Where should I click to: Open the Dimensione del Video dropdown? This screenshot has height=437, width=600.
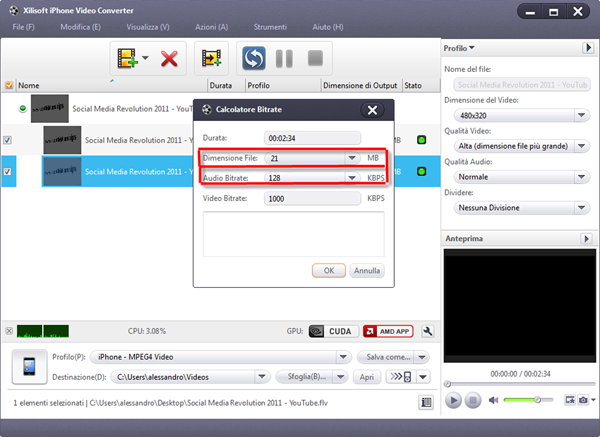[x=581, y=113]
